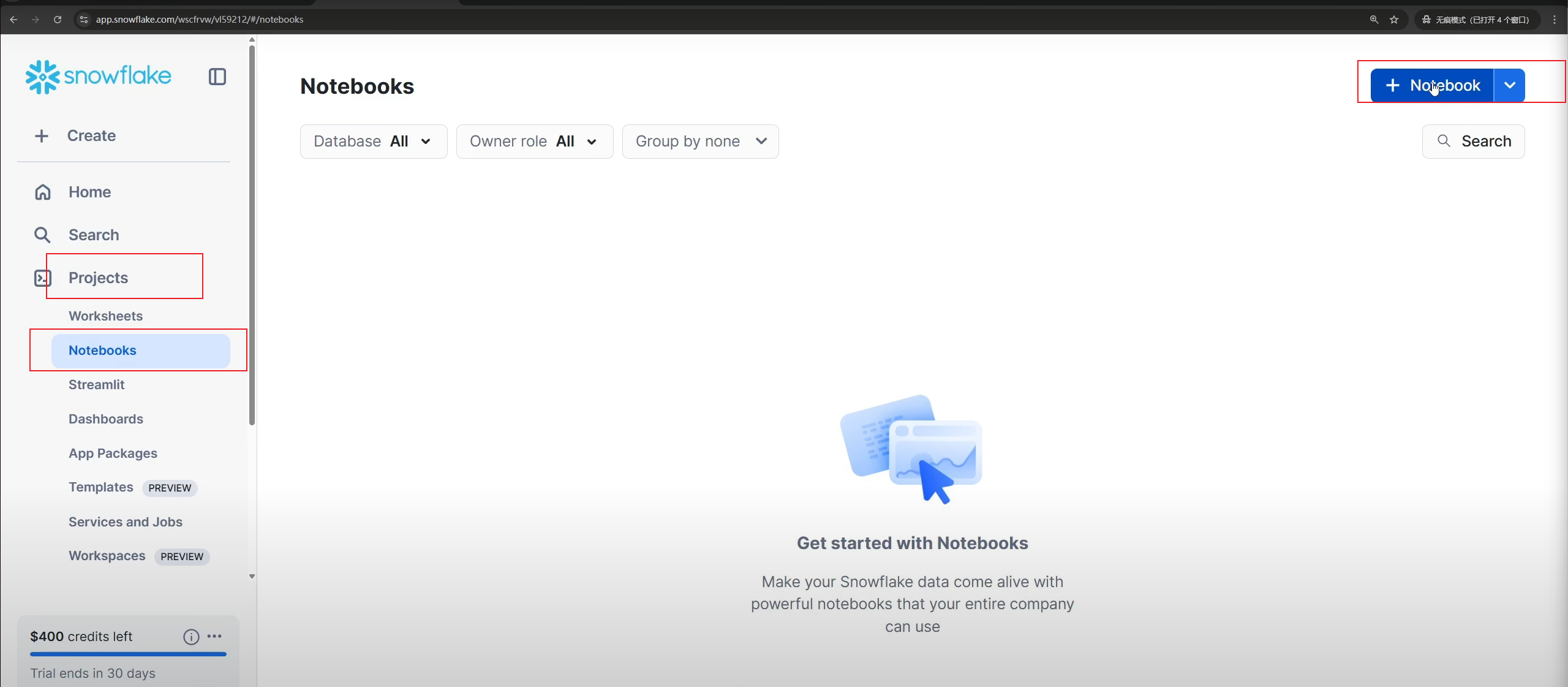
Task: Click the Projects terminal icon
Action: pyautogui.click(x=42, y=278)
